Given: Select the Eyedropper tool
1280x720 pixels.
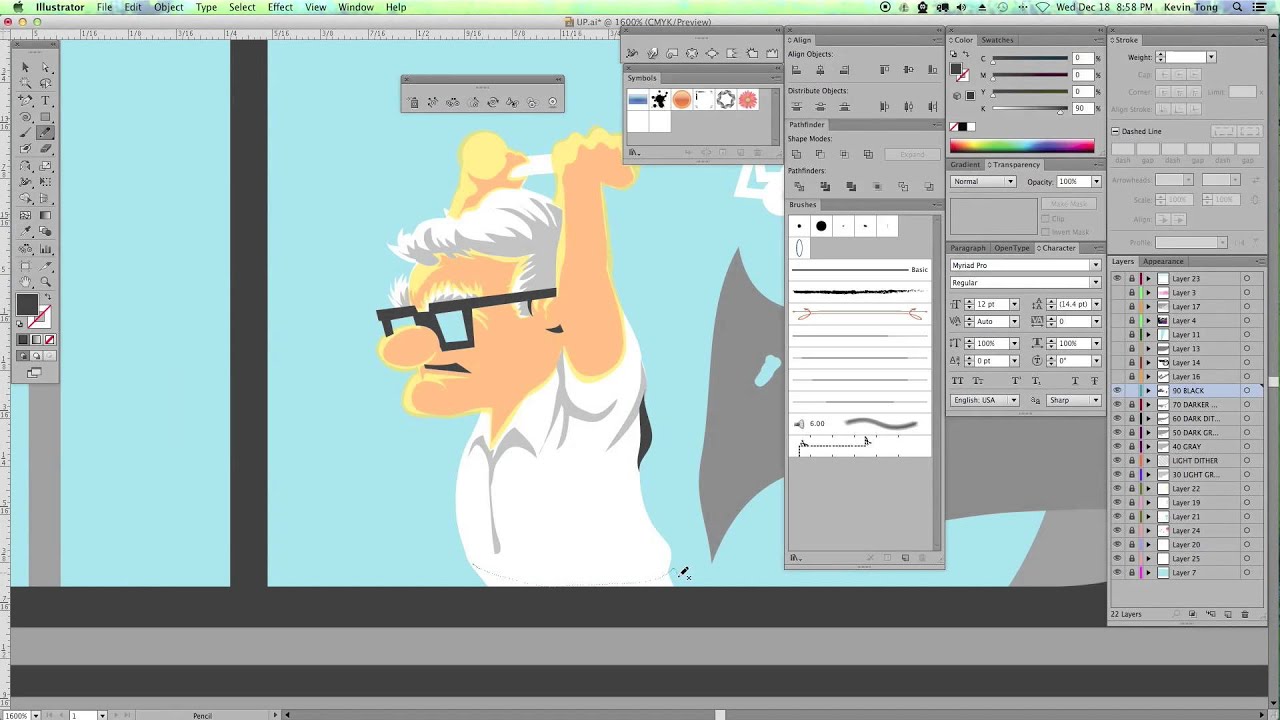Looking at the screenshot, I should 26,231.
